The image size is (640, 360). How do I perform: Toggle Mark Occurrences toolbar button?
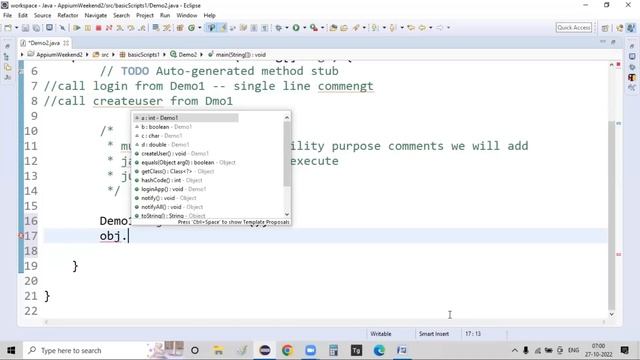click(222, 28)
